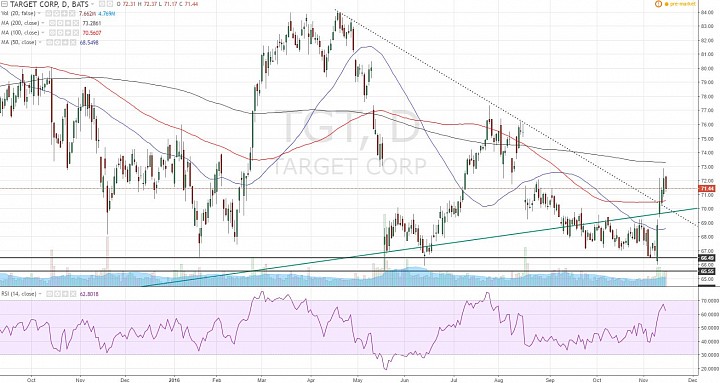Screen dimensions: 720x383
Task: Click third legend icon in Vol row
Action: click(x=64, y=13)
